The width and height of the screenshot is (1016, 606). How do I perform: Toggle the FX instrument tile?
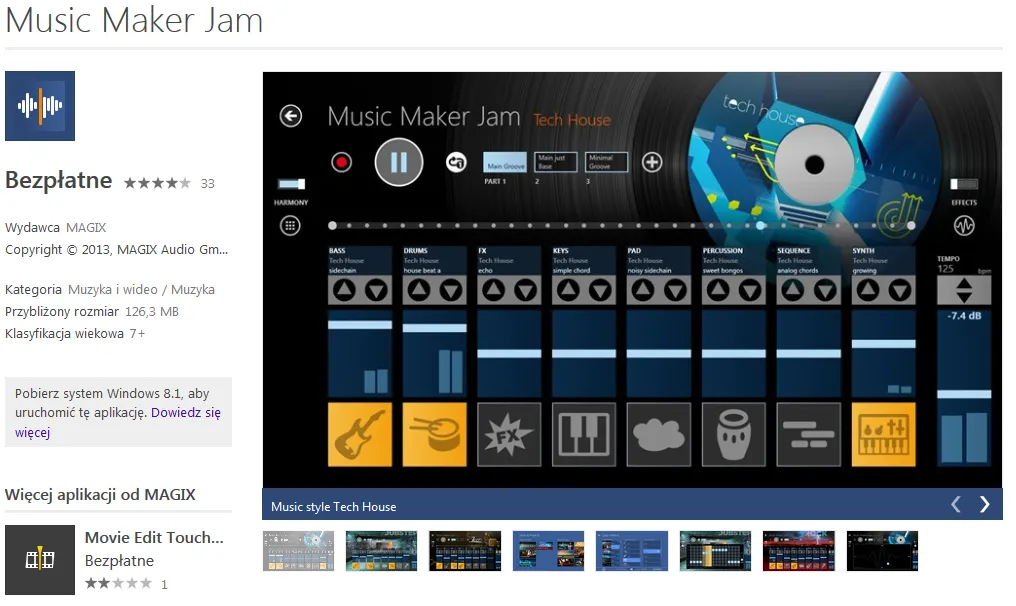(509, 434)
